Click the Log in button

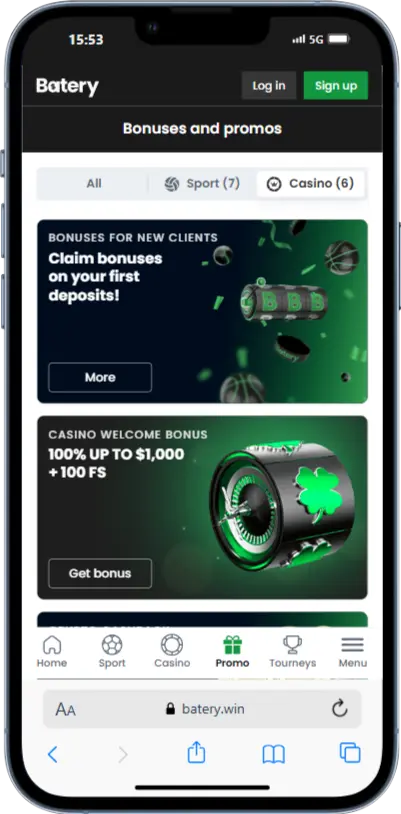pos(269,86)
